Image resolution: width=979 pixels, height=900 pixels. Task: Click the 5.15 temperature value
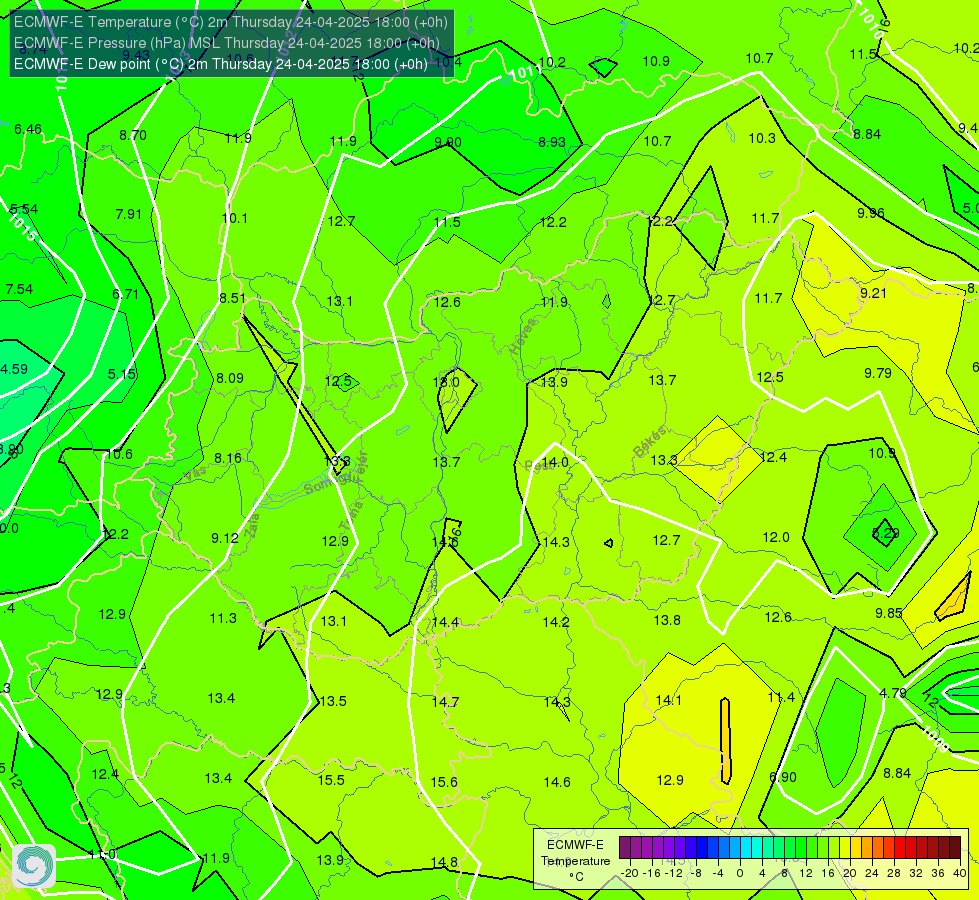coord(122,374)
